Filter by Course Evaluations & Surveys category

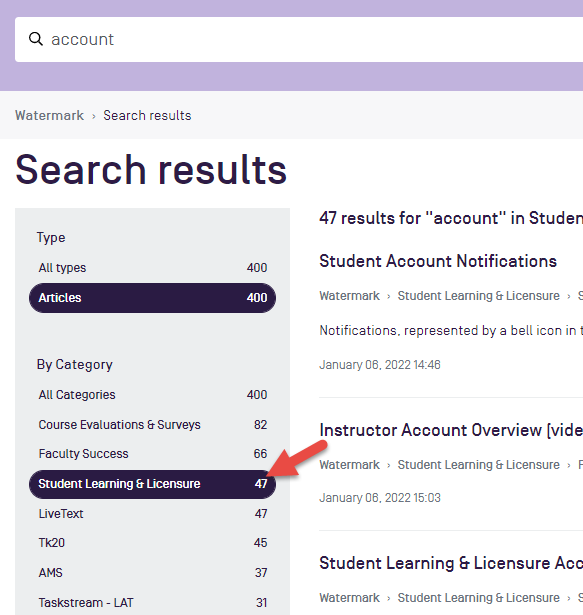pos(152,425)
